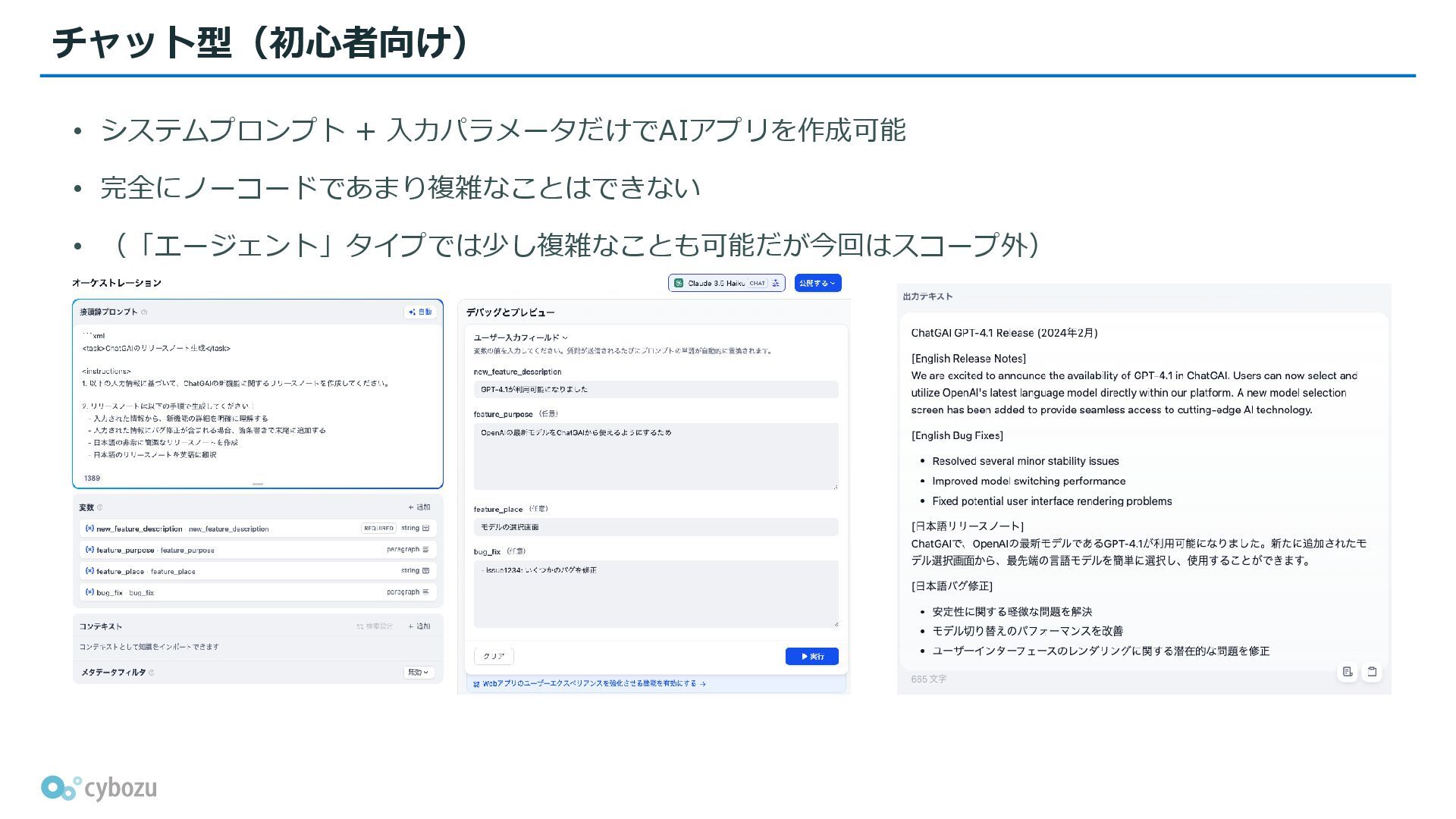Click the help icon beside 接頭辞プロンプト
The width and height of the screenshot is (1456, 819).
coord(144,312)
